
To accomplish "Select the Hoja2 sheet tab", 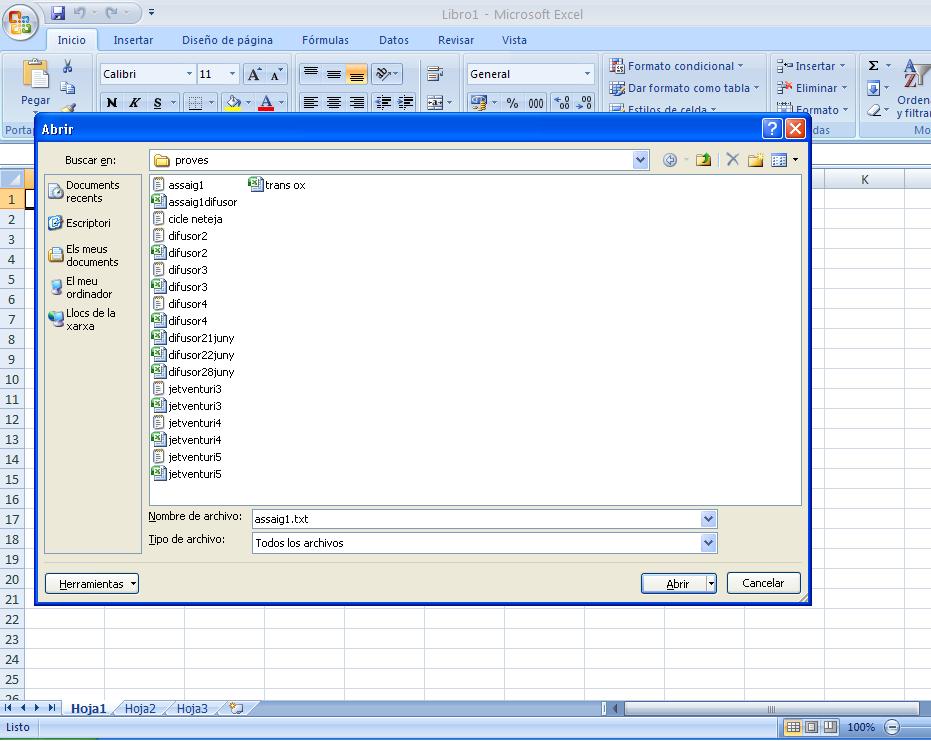I will coord(140,708).
